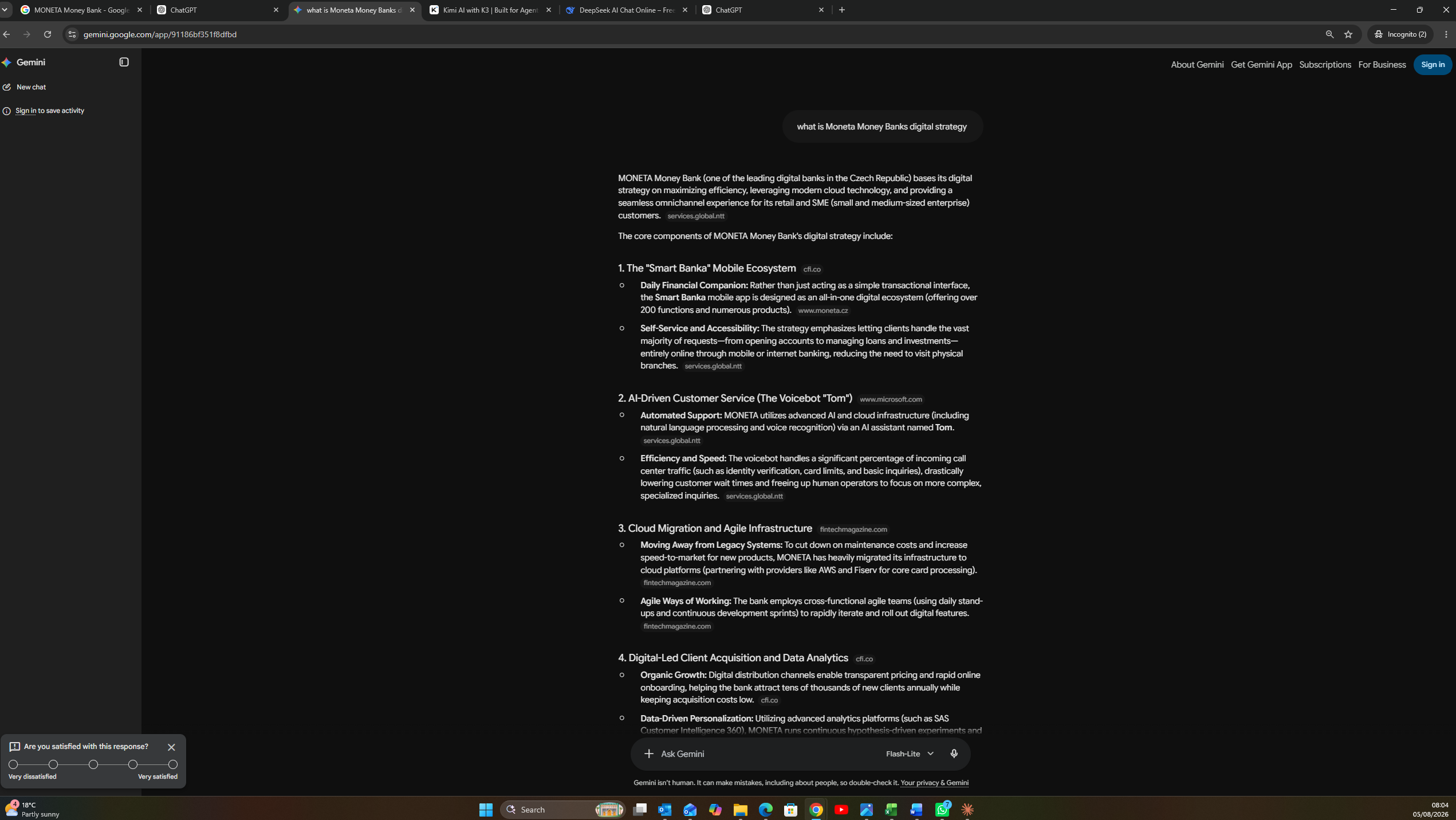1456x820 pixels.
Task: Open Microsoft Store from the taskbar
Action: (x=791, y=810)
